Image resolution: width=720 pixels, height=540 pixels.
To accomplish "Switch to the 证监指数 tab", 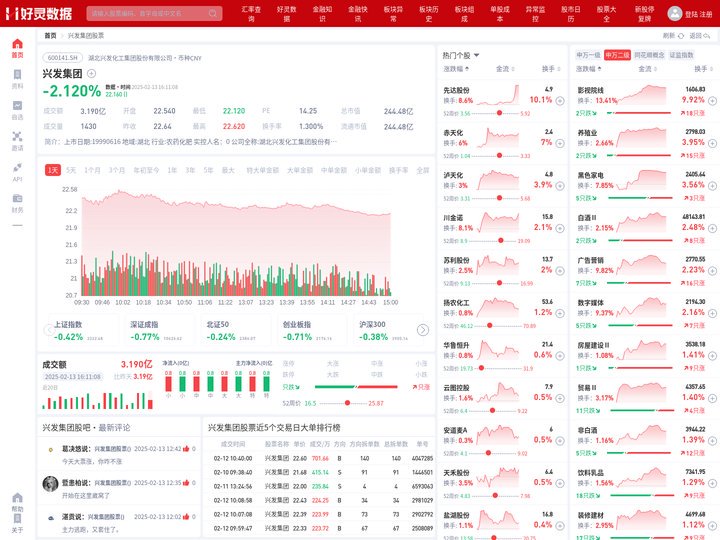I will tap(681, 55).
